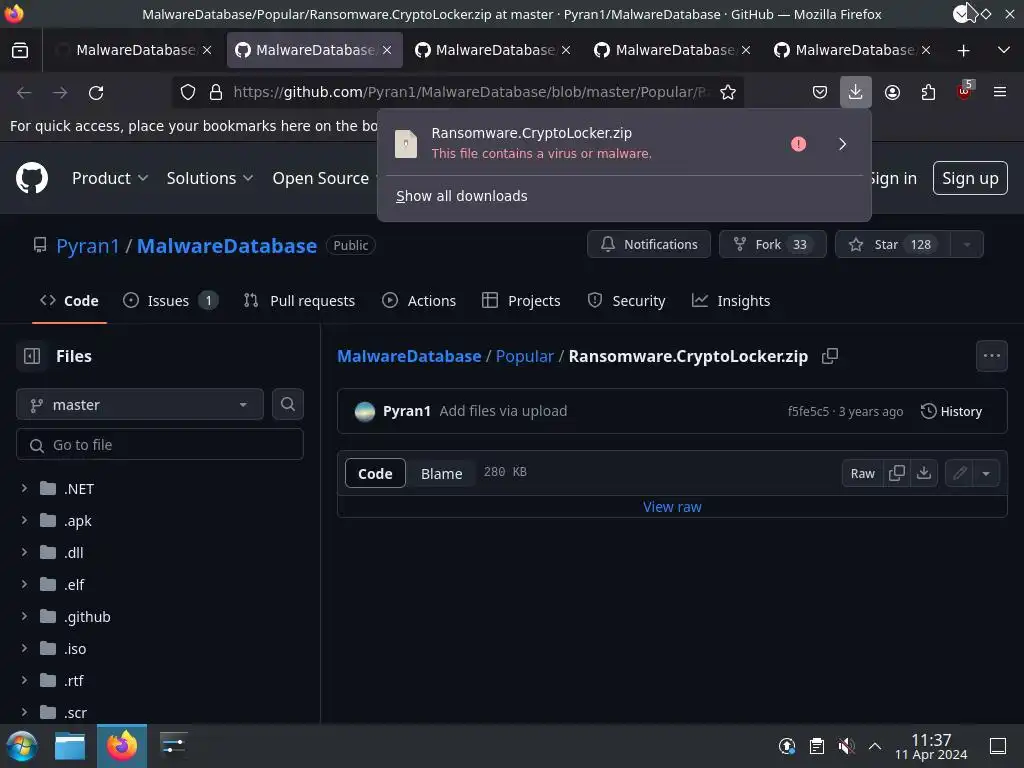
Task: Open the .rtf folder
Action: (x=74, y=680)
